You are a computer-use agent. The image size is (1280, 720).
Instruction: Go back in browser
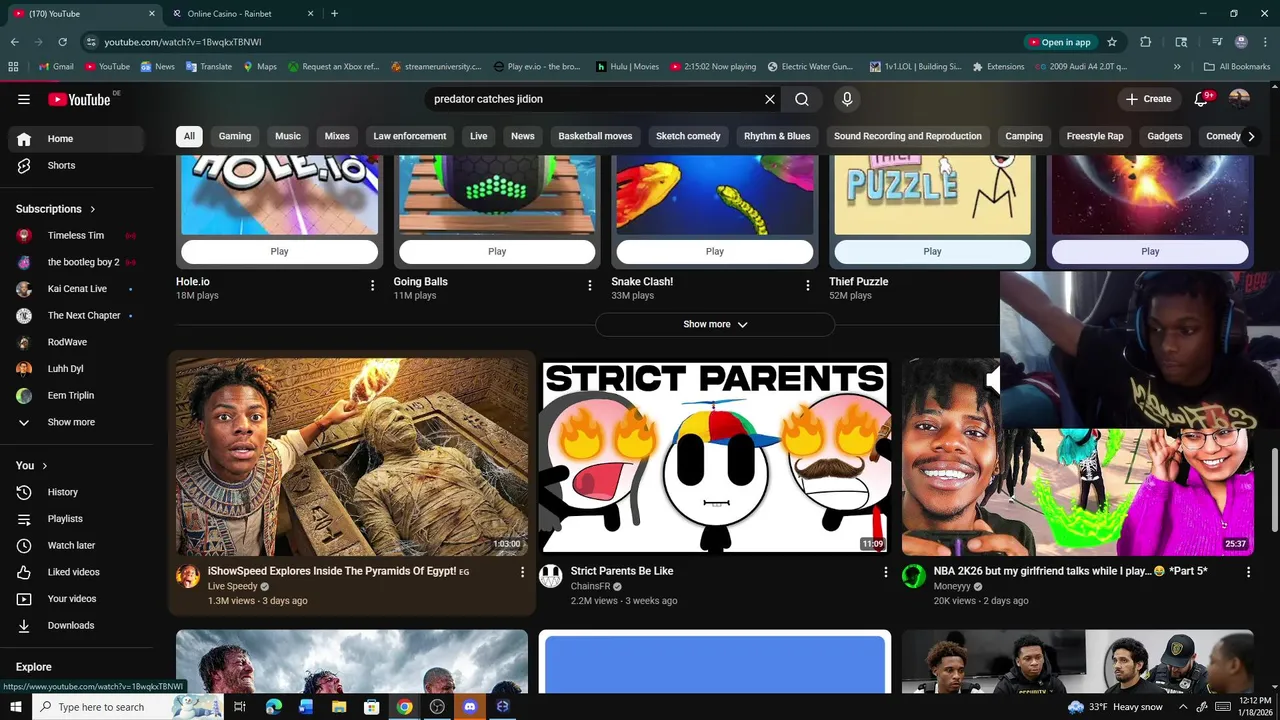(15, 42)
